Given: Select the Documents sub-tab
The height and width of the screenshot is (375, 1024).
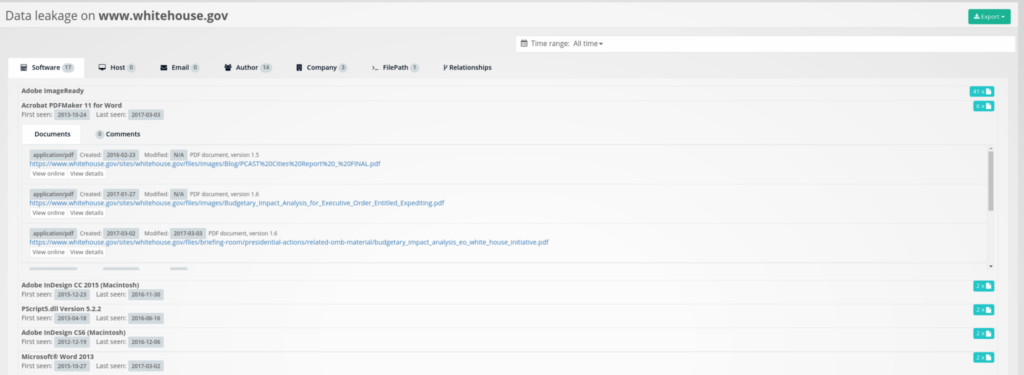Looking at the screenshot, I should click(52, 134).
